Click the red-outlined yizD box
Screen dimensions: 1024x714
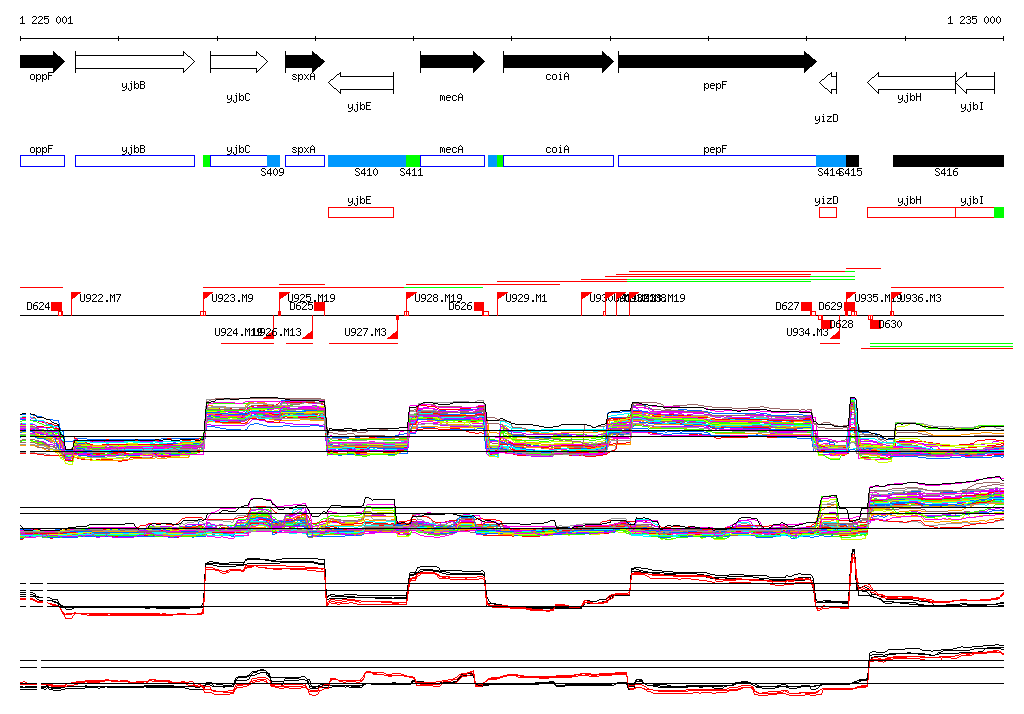pyautogui.click(x=828, y=212)
